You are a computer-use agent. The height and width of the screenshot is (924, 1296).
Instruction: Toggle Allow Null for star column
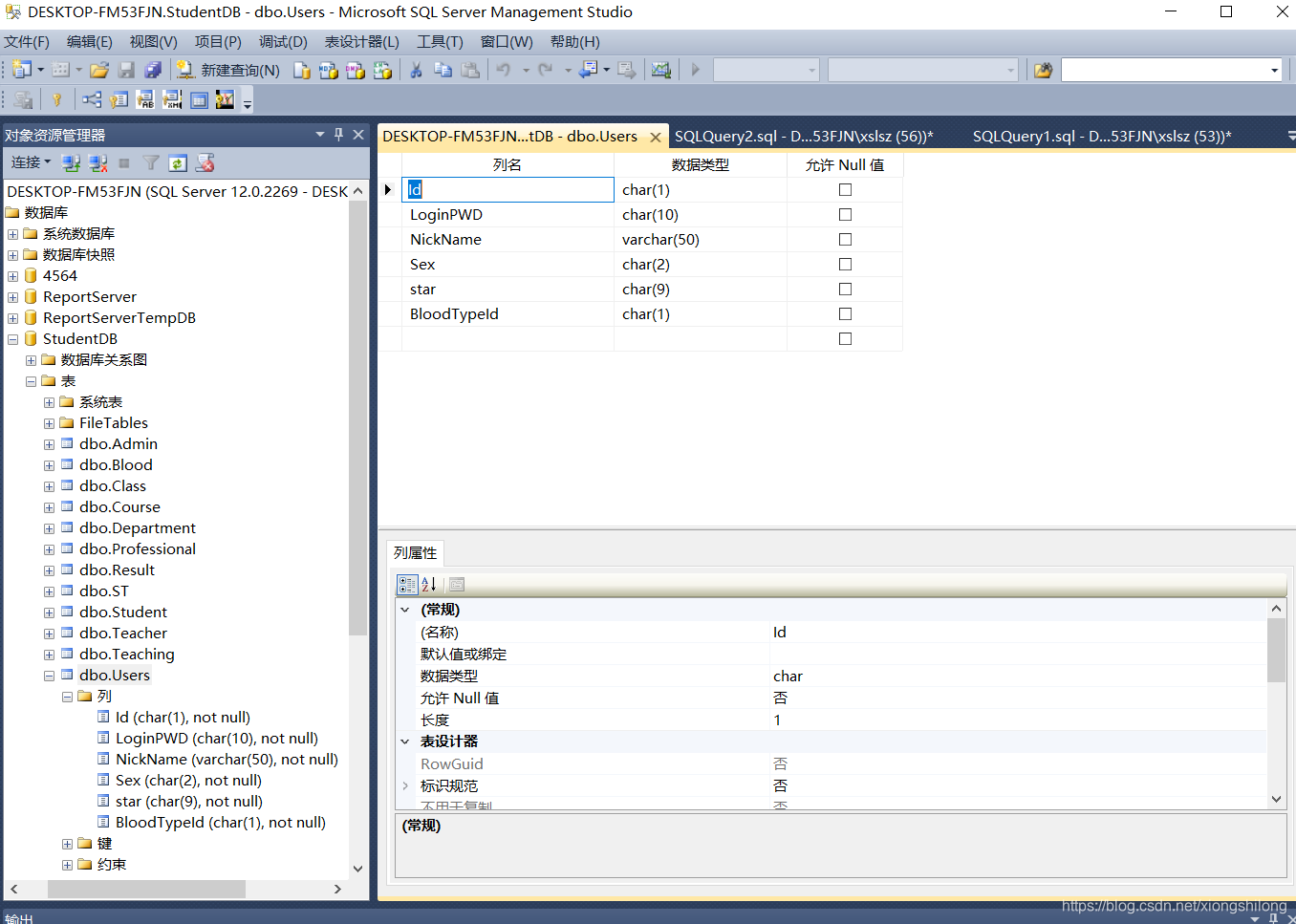click(x=845, y=289)
